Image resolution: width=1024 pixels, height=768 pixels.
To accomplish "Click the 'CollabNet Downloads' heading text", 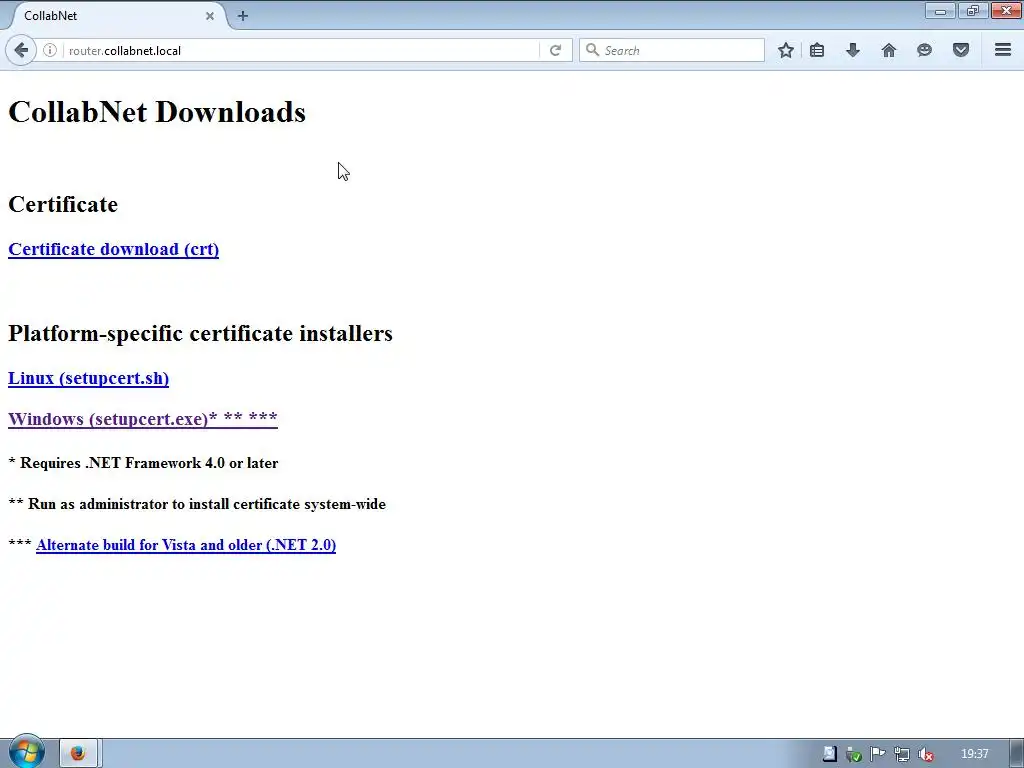I will click(x=157, y=112).
